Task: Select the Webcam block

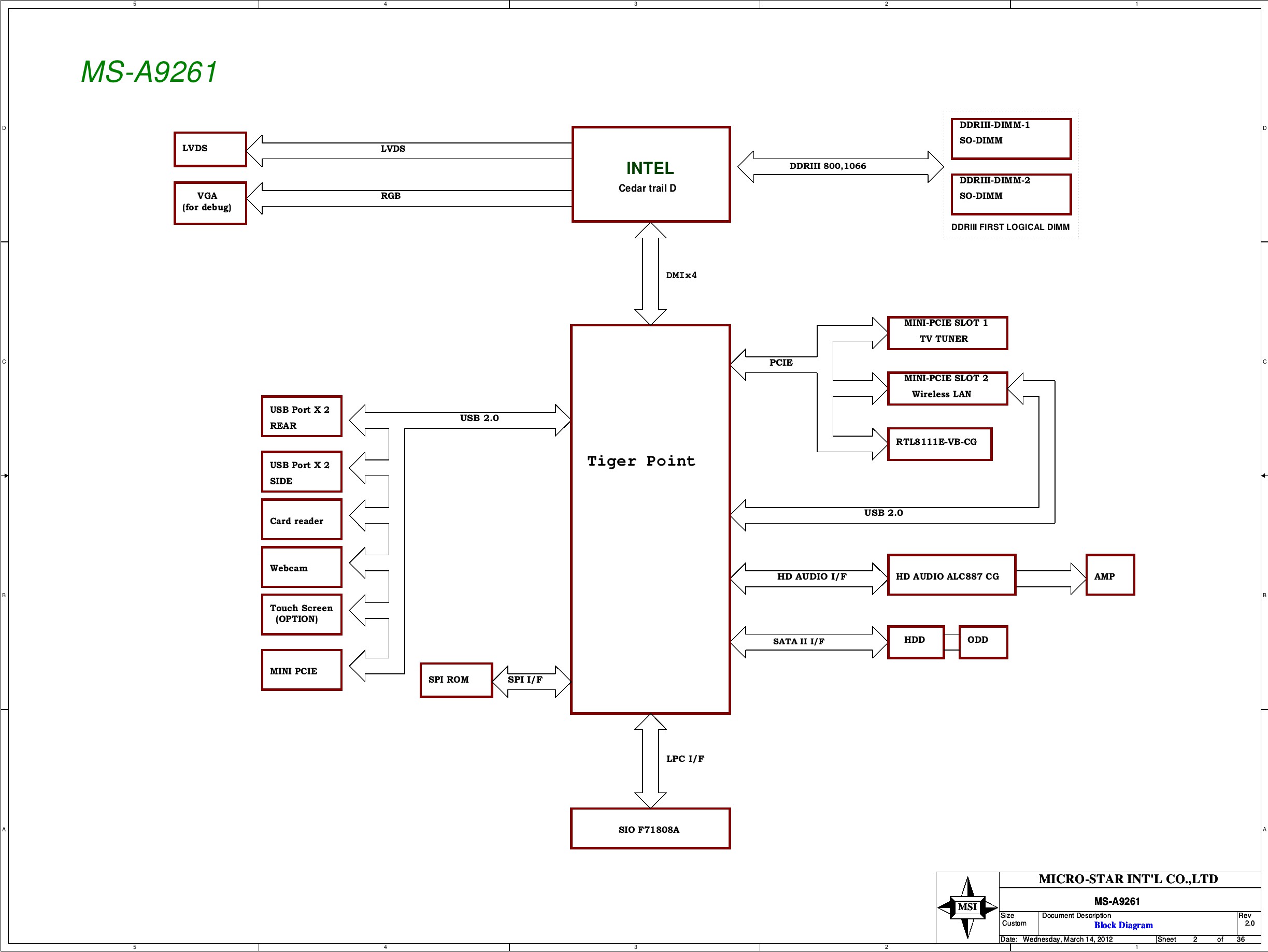Action: pyautogui.click(x=302, y=567)
